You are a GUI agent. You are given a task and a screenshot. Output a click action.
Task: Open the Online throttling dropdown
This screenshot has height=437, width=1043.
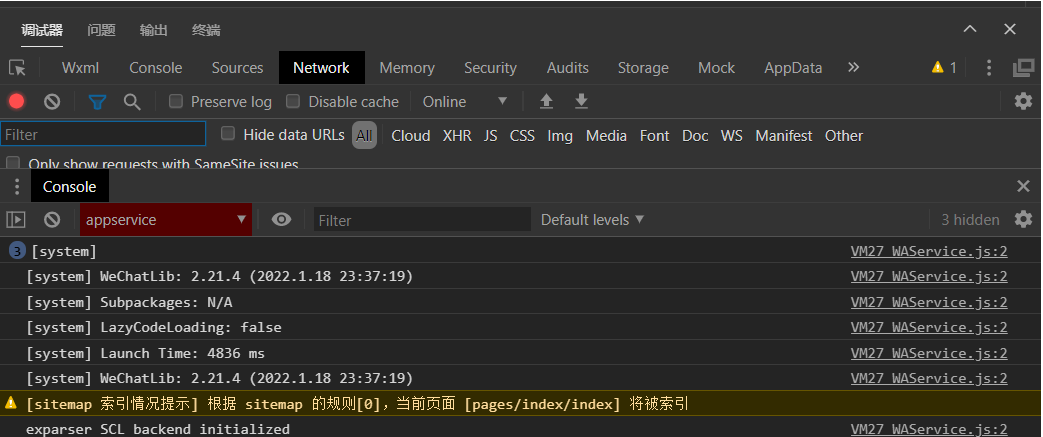[x=465, y=102]
